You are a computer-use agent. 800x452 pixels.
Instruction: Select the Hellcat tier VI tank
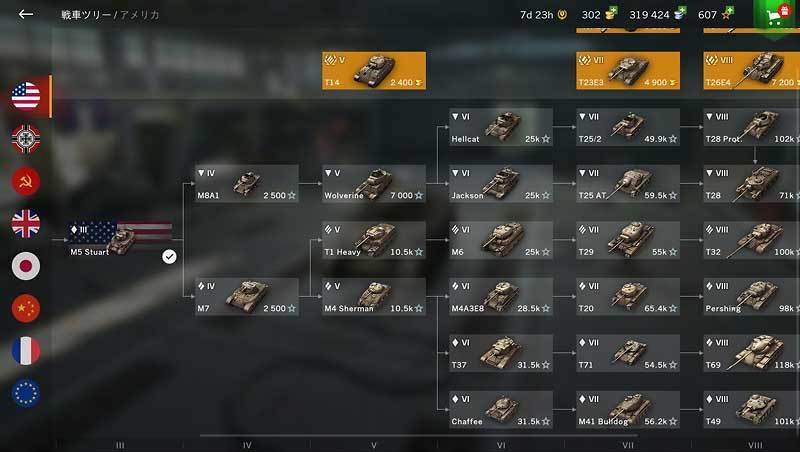(501, 127)
